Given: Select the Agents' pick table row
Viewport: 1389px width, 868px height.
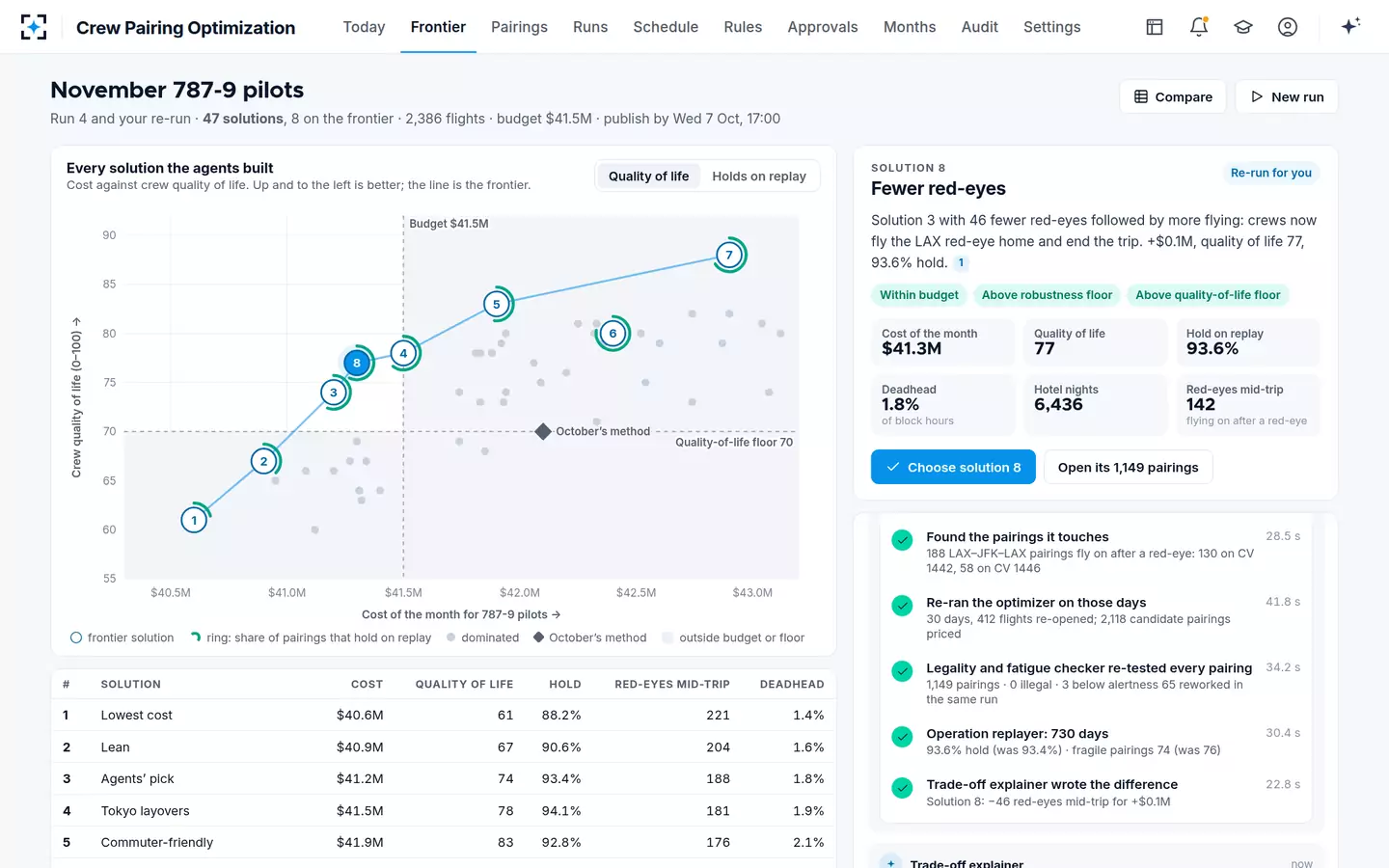Looking at the screenshot, I should click(x=444, y=778).
